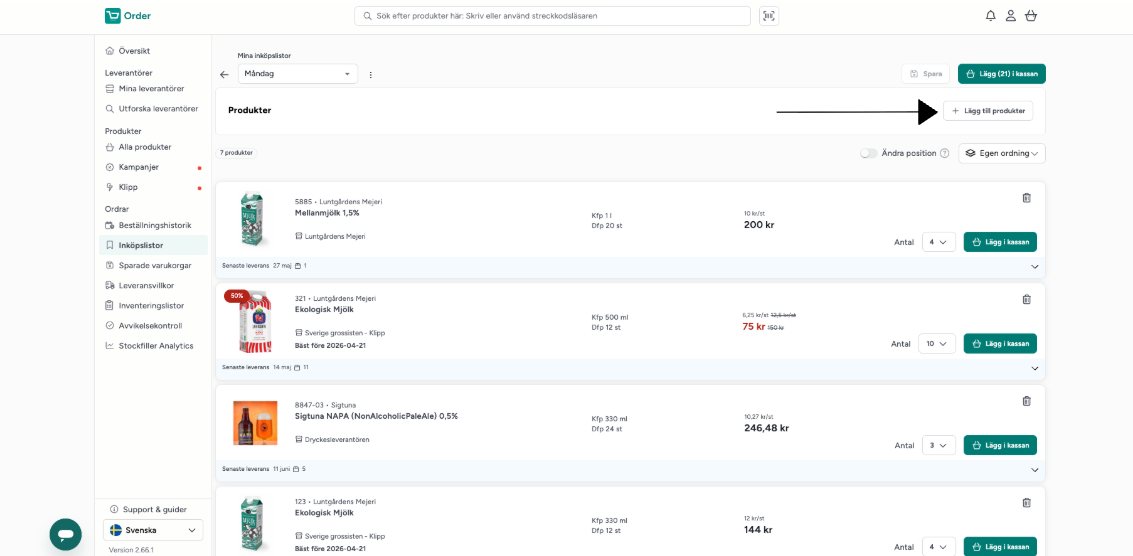Select the Svenska language selector
Viewport: 1133px width, 556px height.
tap(153, 530)
